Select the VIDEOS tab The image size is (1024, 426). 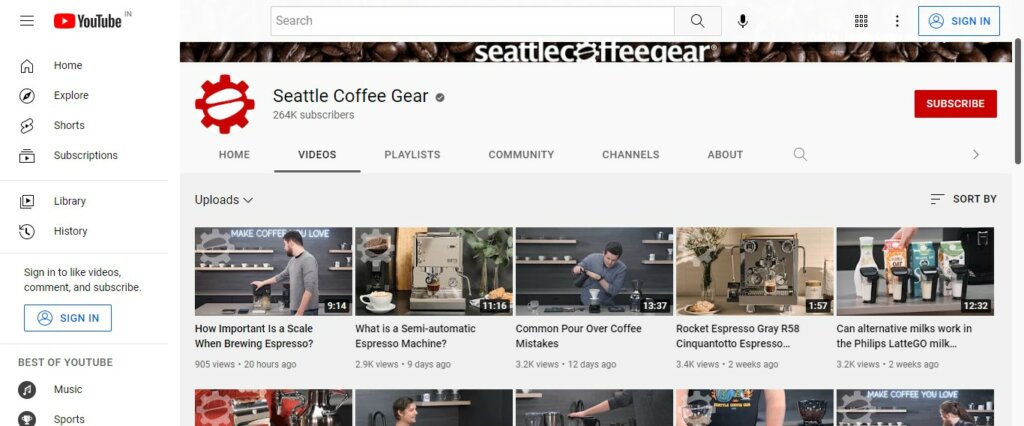(317, 155)
